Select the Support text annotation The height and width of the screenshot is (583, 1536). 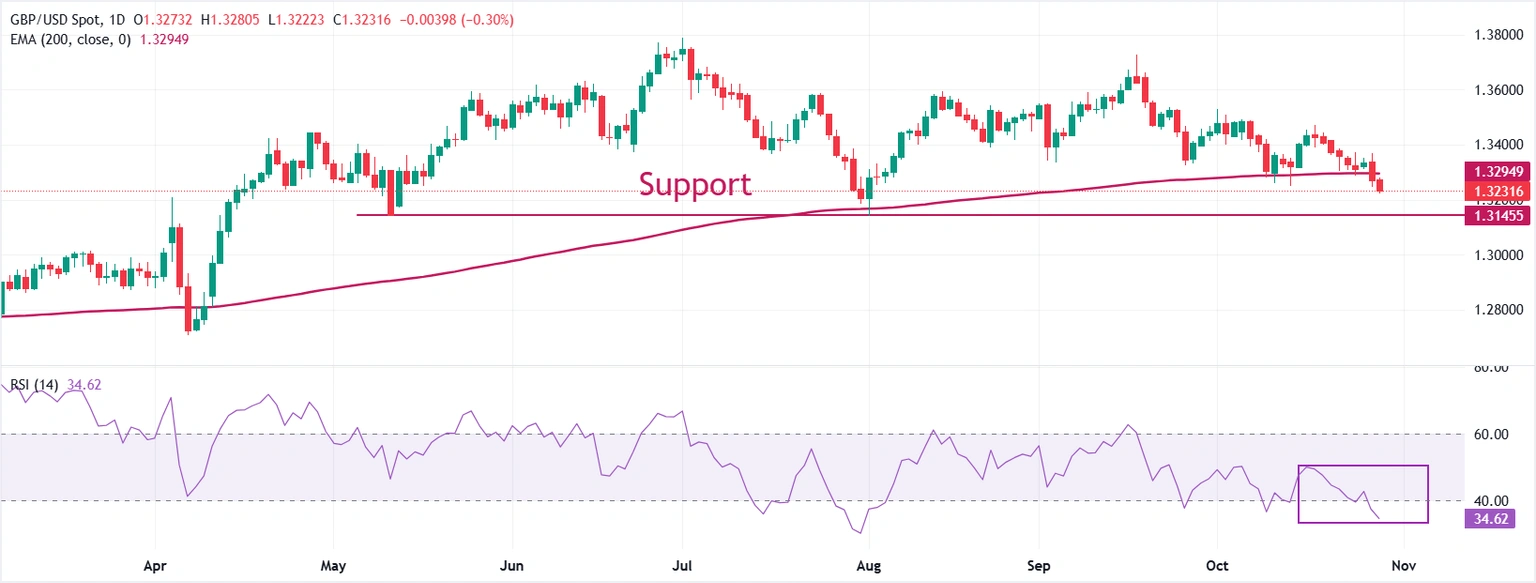pos(694,184)
